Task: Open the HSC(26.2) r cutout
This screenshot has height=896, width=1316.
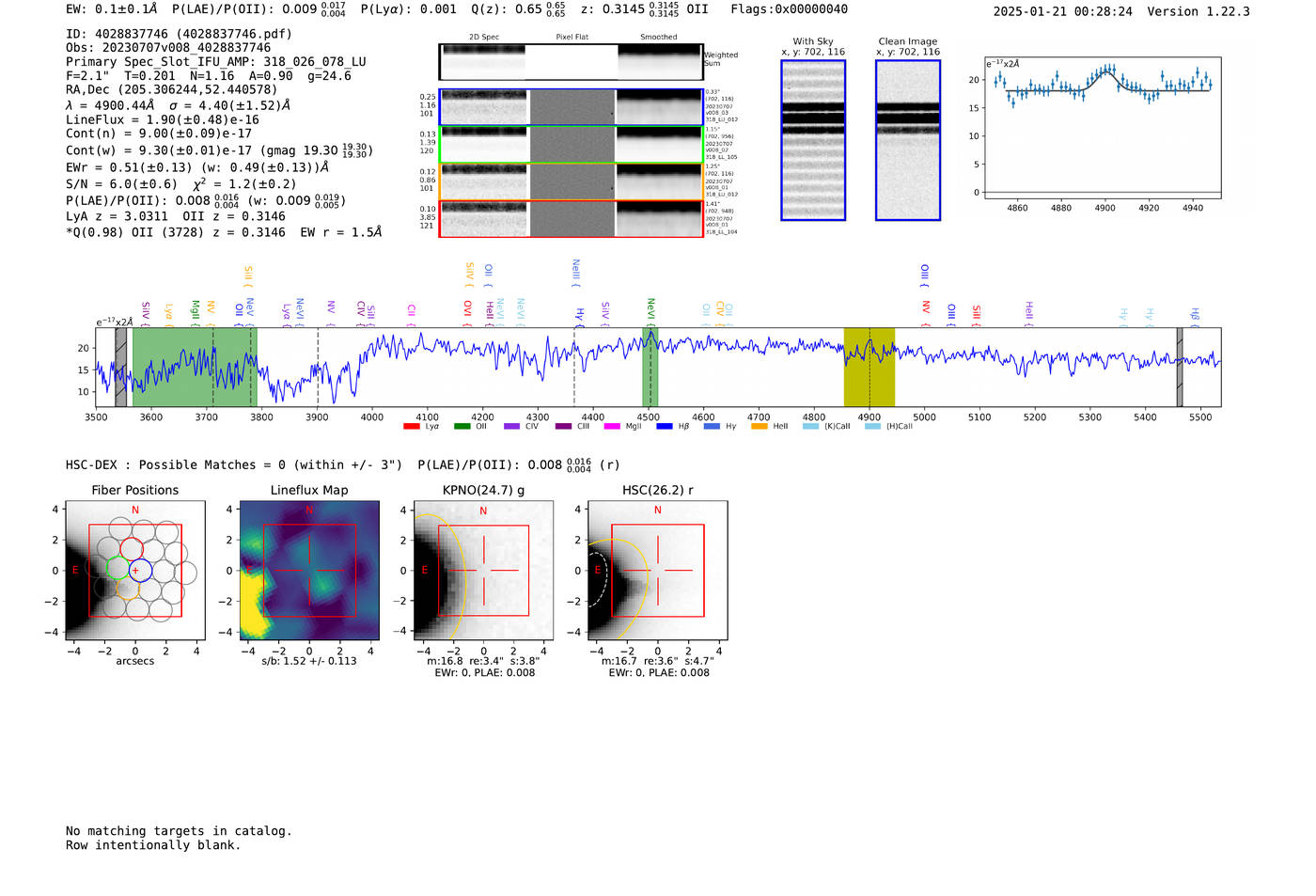Action: [657, 571]
